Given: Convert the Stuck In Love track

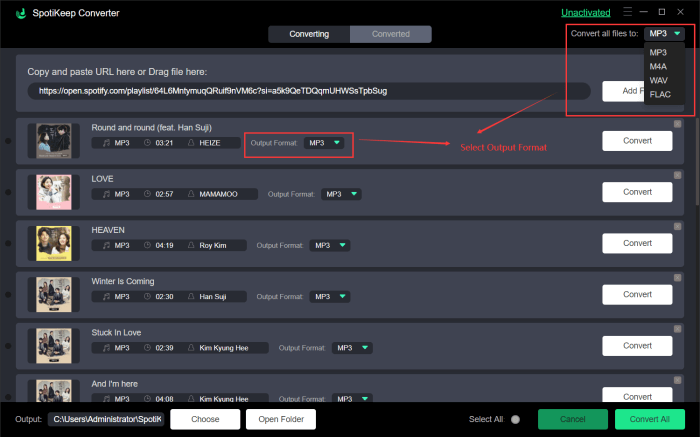Looking at the screenshot, I should [637, 346].
